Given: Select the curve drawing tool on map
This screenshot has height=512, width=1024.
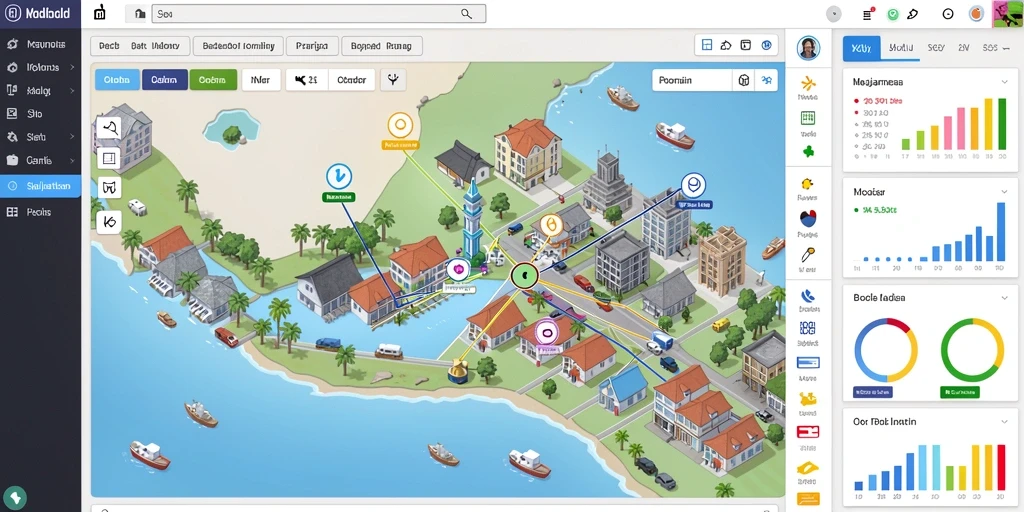Looking at the screenshot, I should click(109, 127).
